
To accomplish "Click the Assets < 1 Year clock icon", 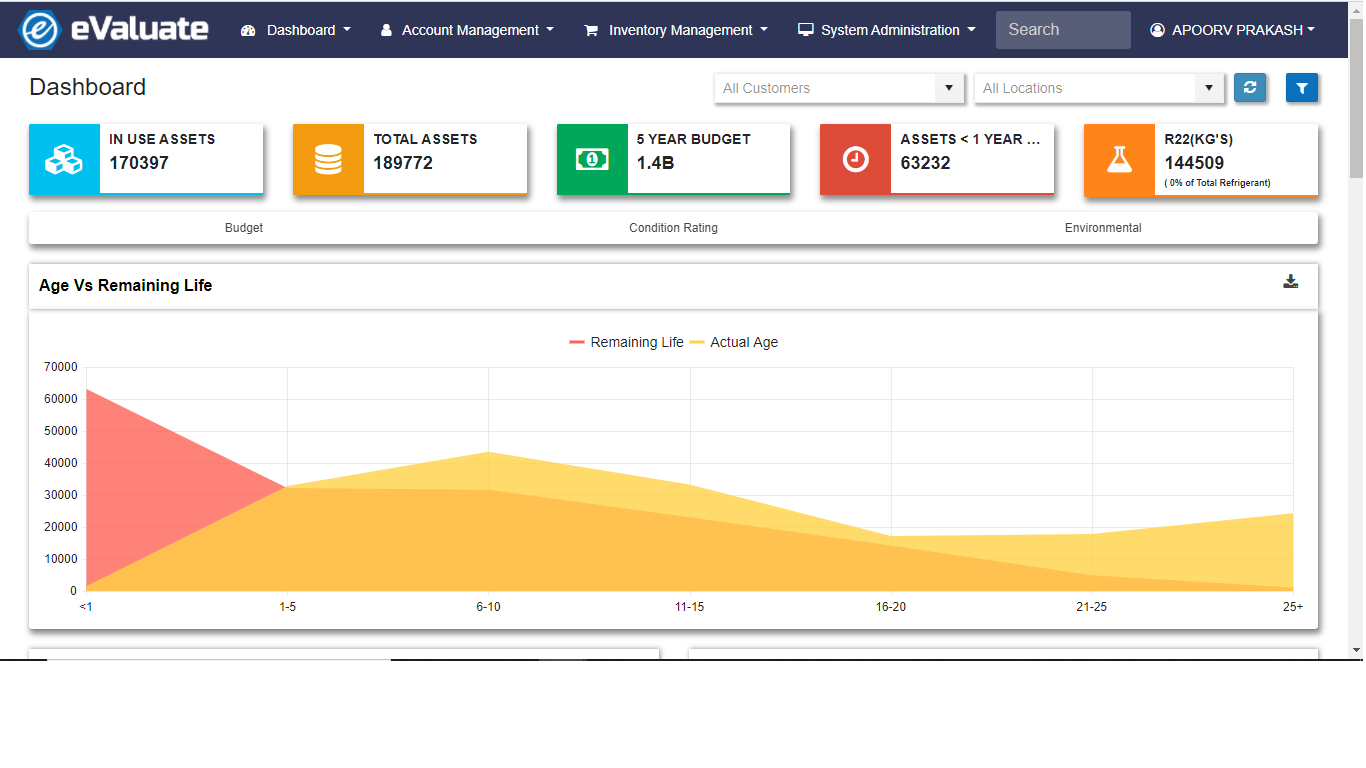I will click(855, 159).
